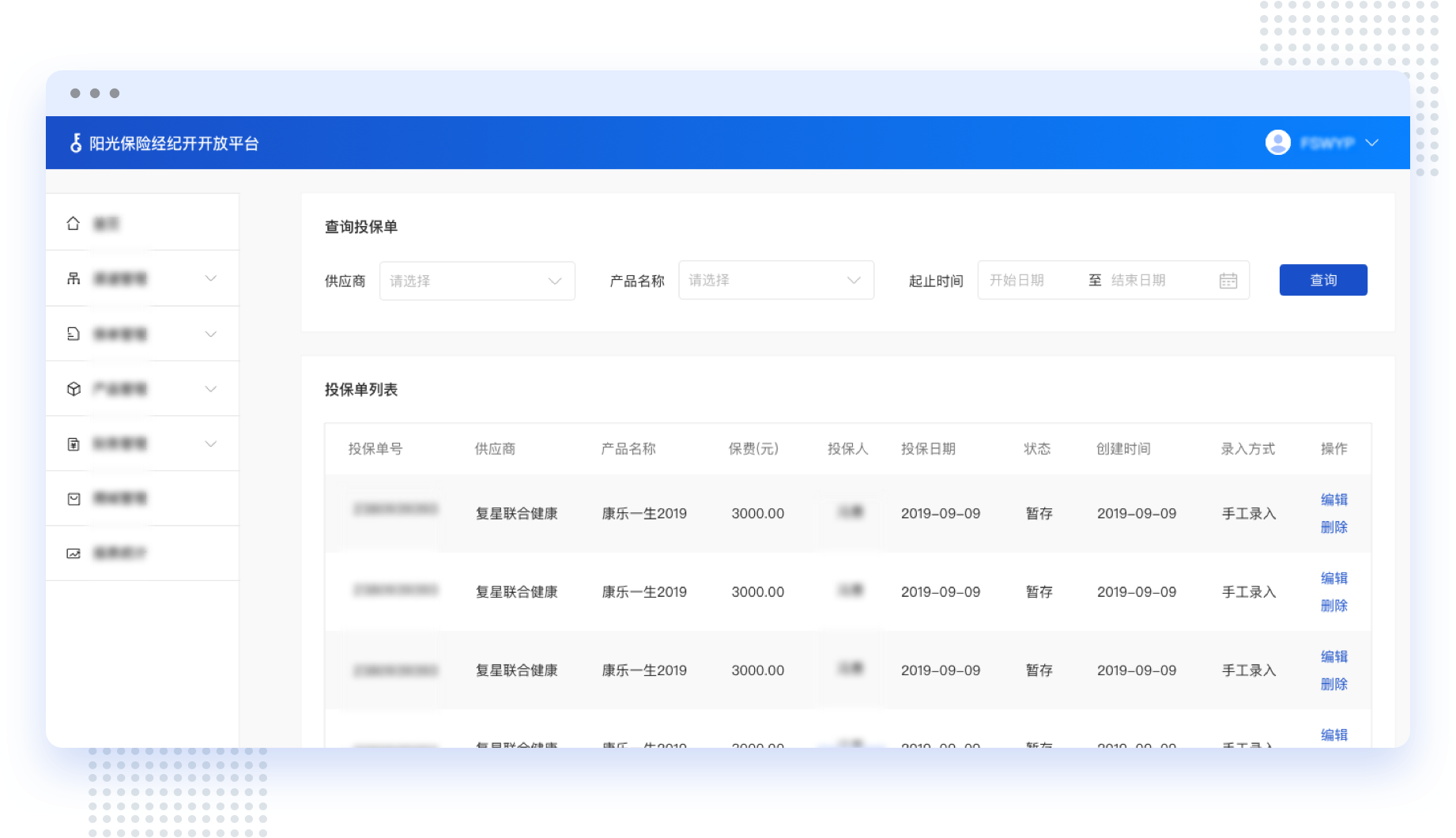
Task: Click 3000.00 in the second row
Action: pos(758,592)
